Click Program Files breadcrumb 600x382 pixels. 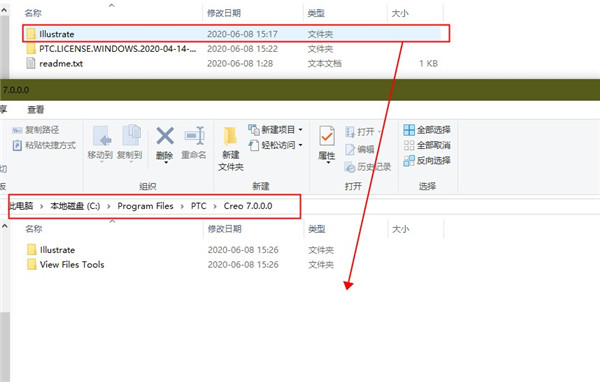click(x=145, y=206)
